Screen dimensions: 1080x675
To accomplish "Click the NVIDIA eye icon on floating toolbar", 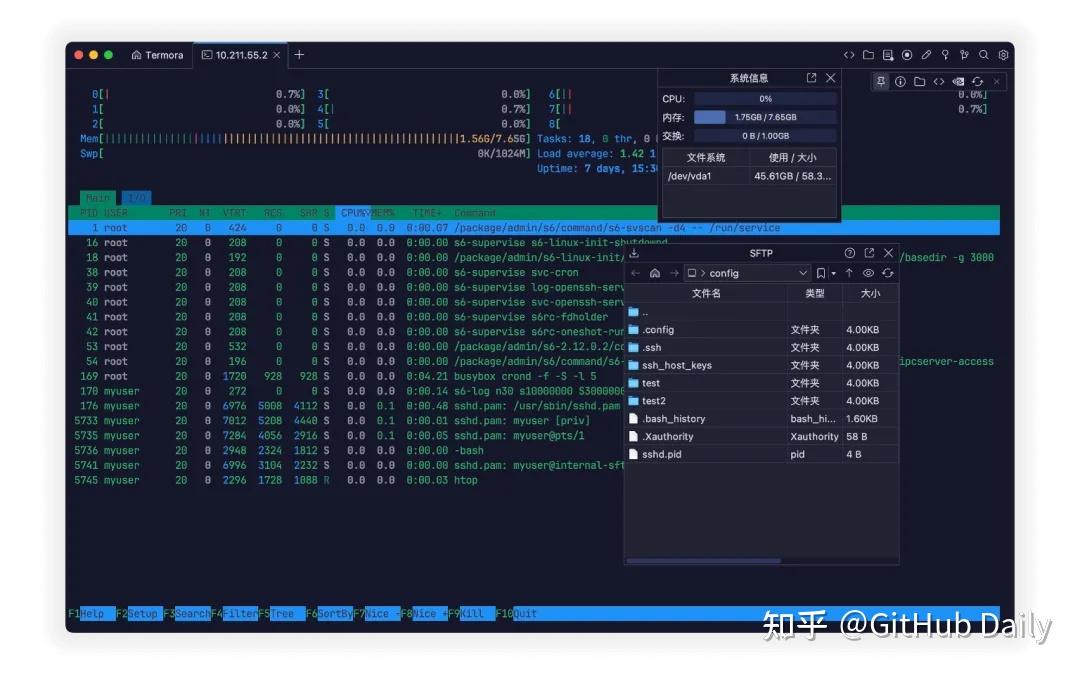I will [958, 81].
